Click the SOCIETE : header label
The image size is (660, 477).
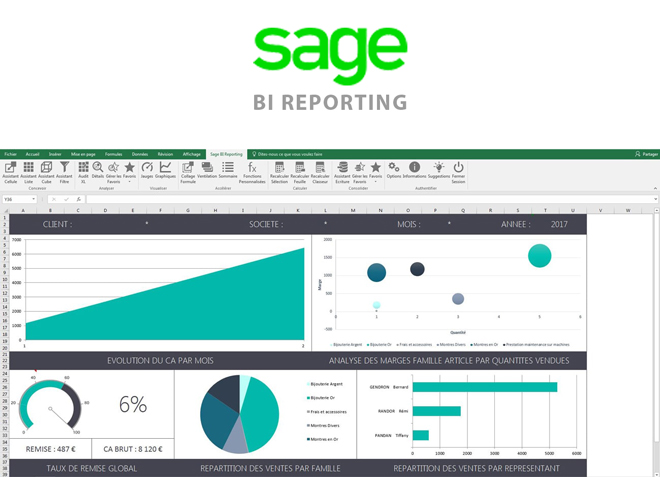tap(266, 224)
